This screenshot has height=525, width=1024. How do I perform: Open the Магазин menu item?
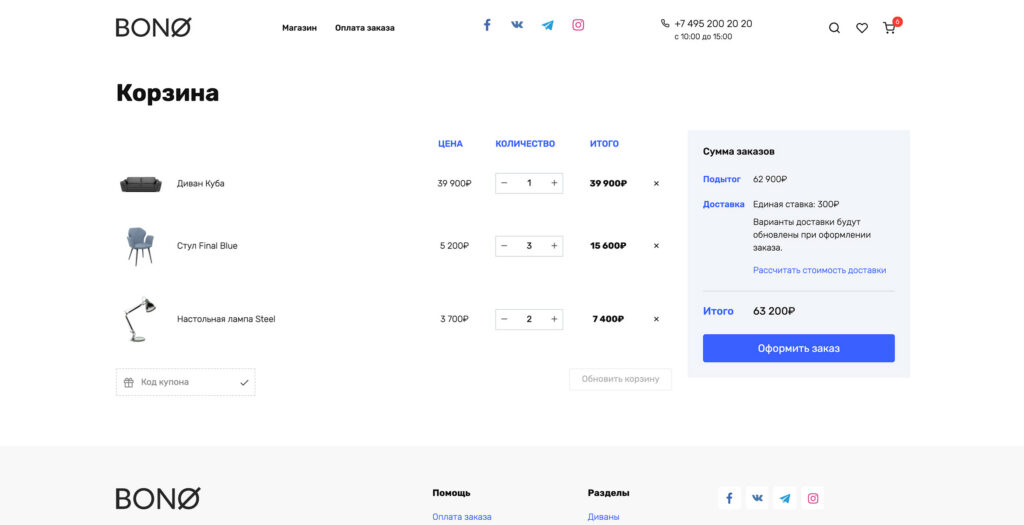[x=299, y=28]
